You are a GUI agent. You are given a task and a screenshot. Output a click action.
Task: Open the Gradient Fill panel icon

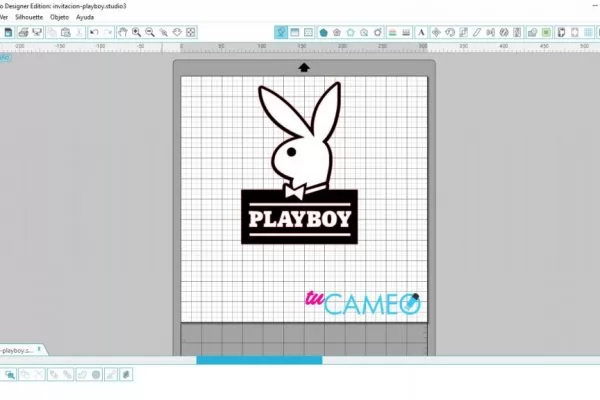(337, 33)
